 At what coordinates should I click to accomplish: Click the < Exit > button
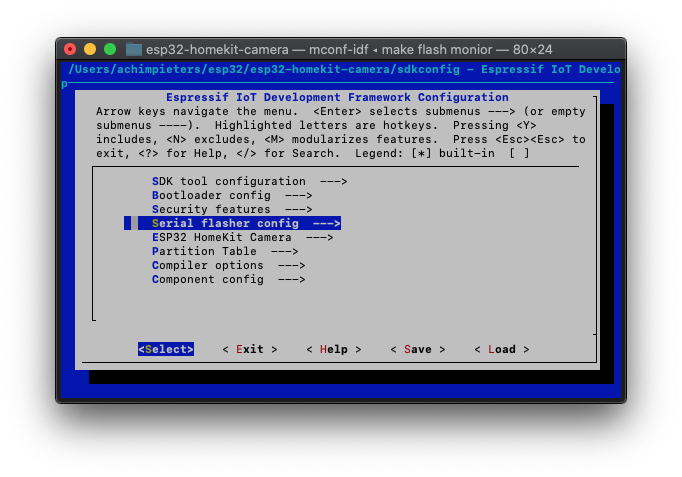(250, 349)
